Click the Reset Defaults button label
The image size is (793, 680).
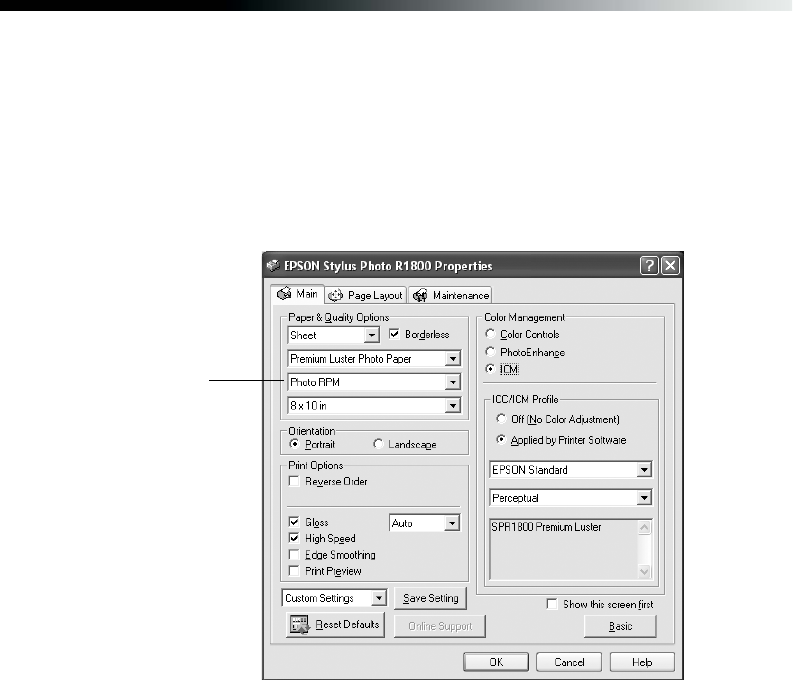coord(347,624)
